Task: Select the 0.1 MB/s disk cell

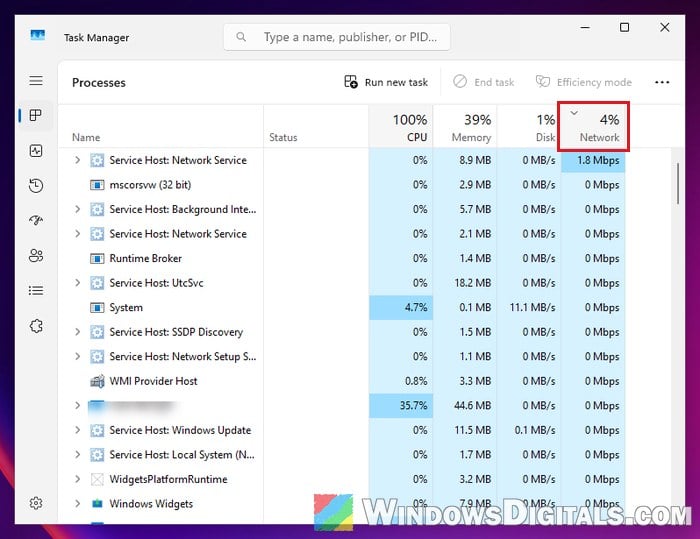Action: click(529, 430)
